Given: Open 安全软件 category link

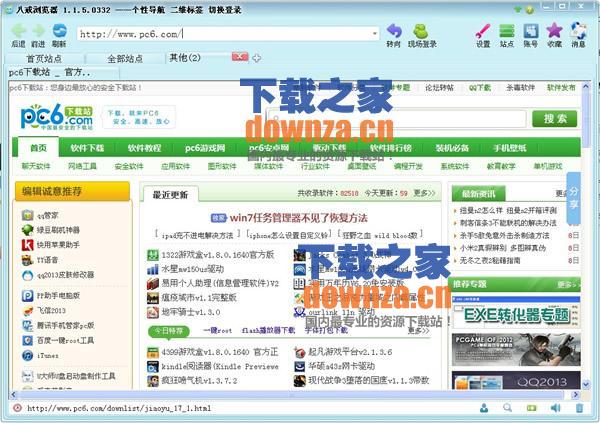Looking at the screenshot, I should pyautogui.click(x=129, y=166).
